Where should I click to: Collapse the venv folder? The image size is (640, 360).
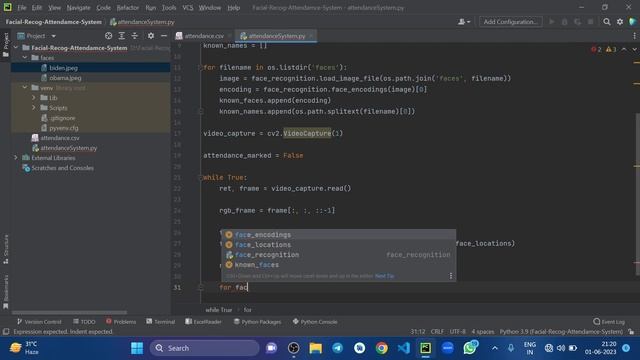[x=25, y=88]
